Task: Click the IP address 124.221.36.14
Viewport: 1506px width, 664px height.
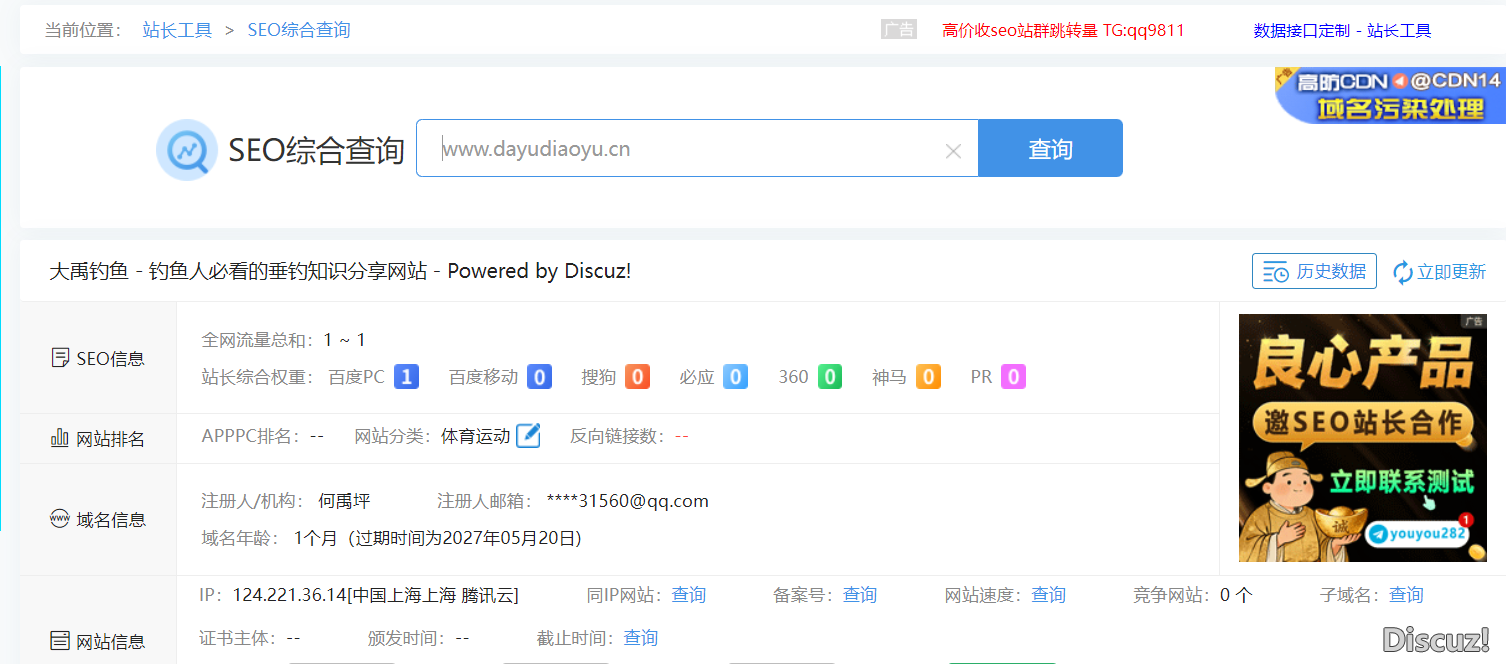Action: click(289, 595)
